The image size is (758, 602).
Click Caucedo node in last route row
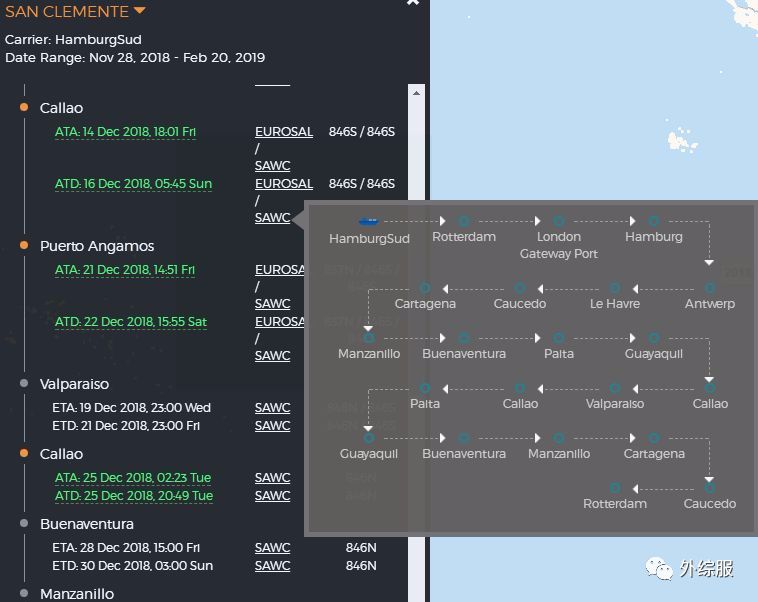point(710,488)
